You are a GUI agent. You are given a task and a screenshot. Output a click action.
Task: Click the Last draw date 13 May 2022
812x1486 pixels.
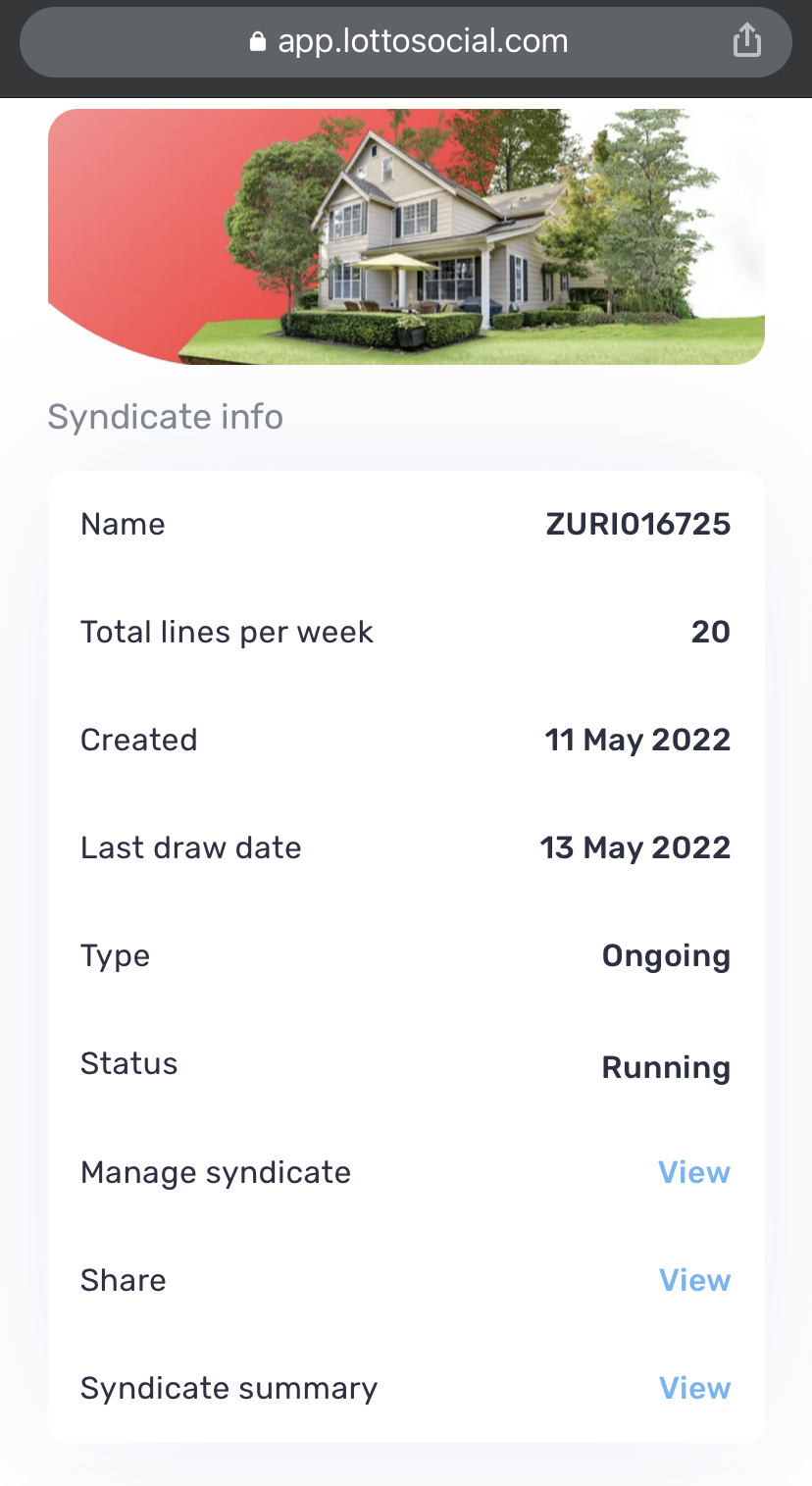(x=635, y=847)
